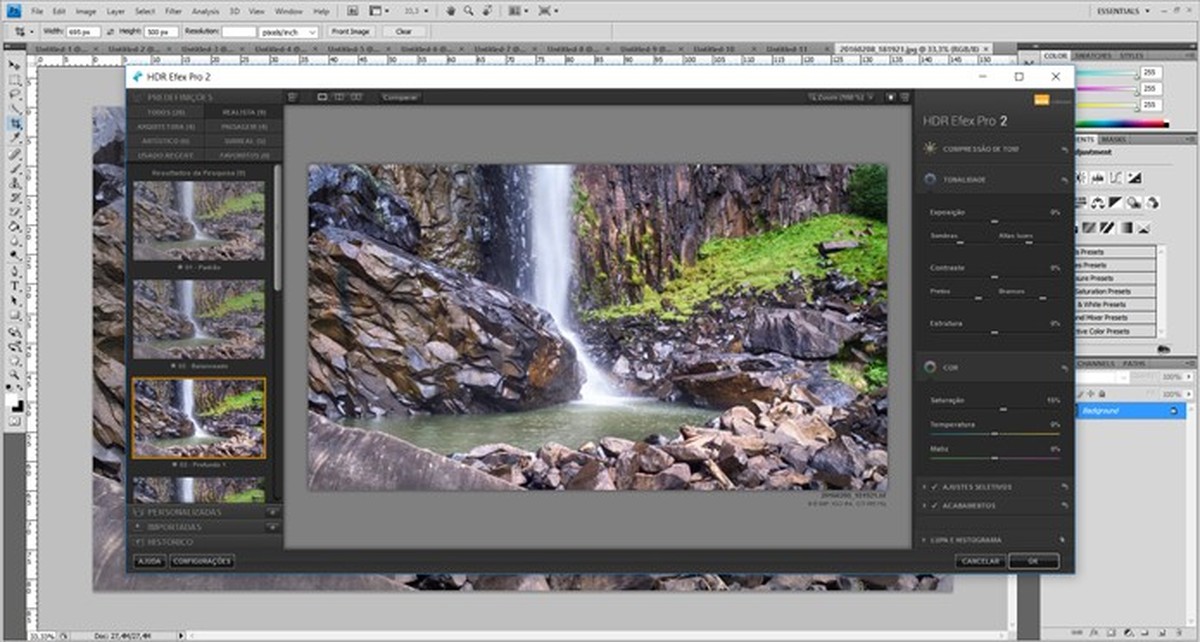This screenshot has width=1200, height=642.
Task: Click the Temperatura slider
Action: pos(994,433)
